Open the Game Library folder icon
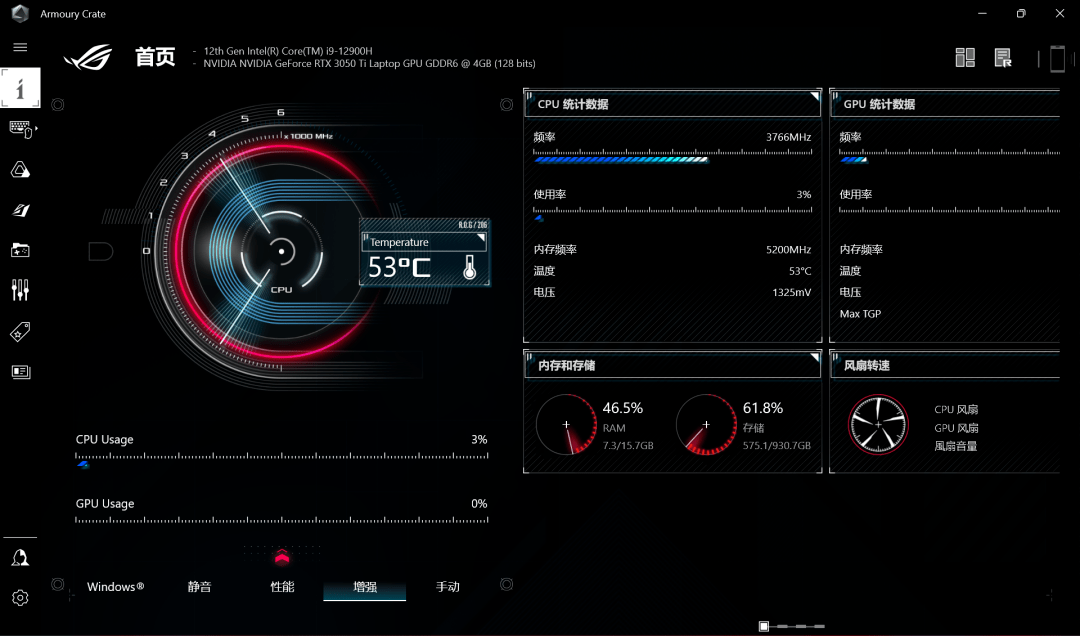 coord(20,250)
